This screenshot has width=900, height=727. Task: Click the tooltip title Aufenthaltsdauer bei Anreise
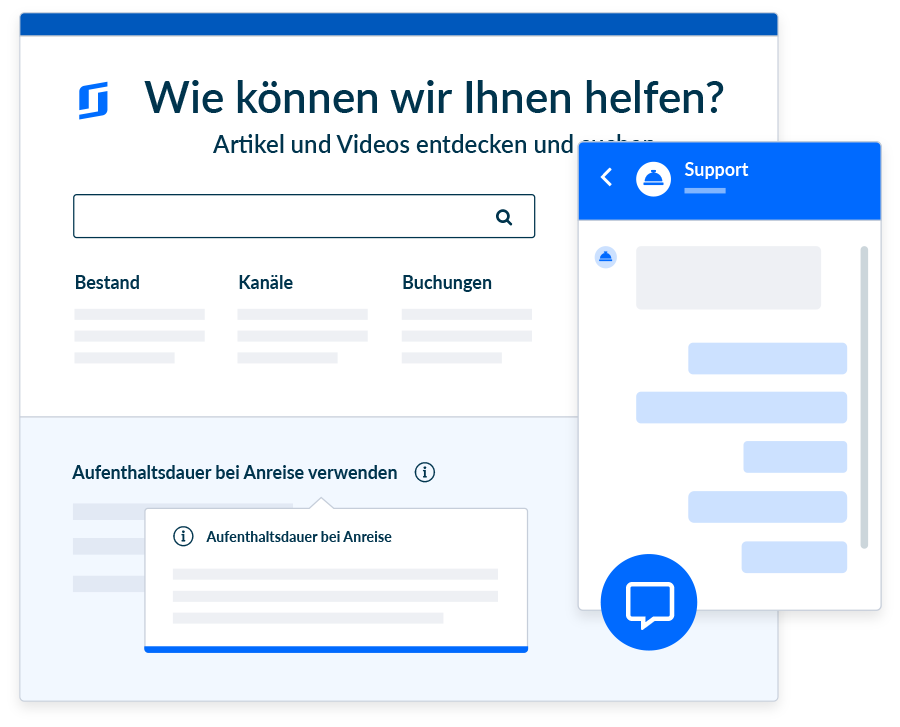(299, 537)
